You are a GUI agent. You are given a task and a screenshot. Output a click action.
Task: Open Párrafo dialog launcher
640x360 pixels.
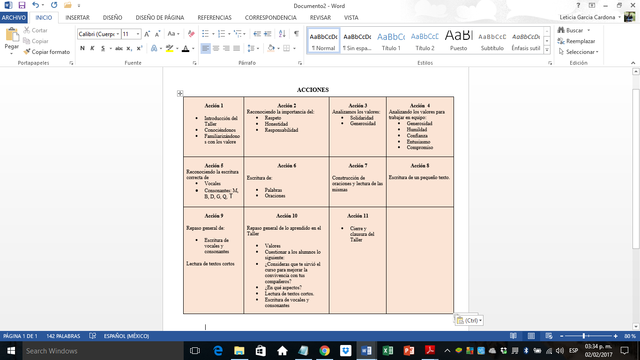pyautogui.click(x=300, y=63)
